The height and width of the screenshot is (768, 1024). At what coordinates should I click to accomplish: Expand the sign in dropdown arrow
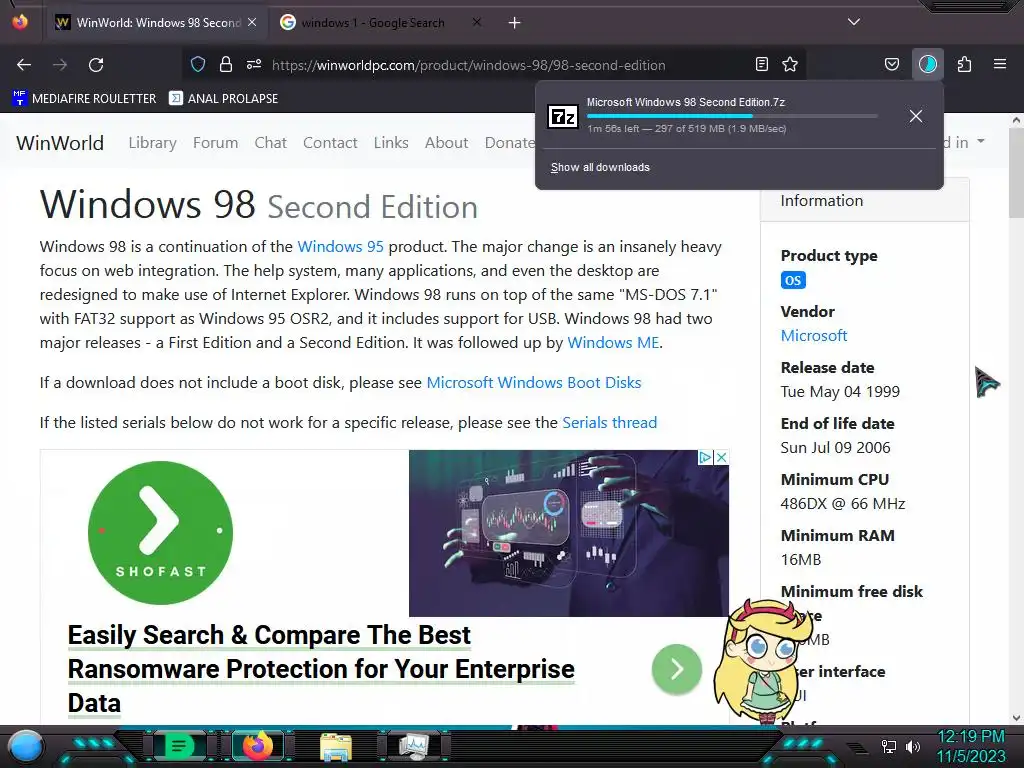click(981, 141)
